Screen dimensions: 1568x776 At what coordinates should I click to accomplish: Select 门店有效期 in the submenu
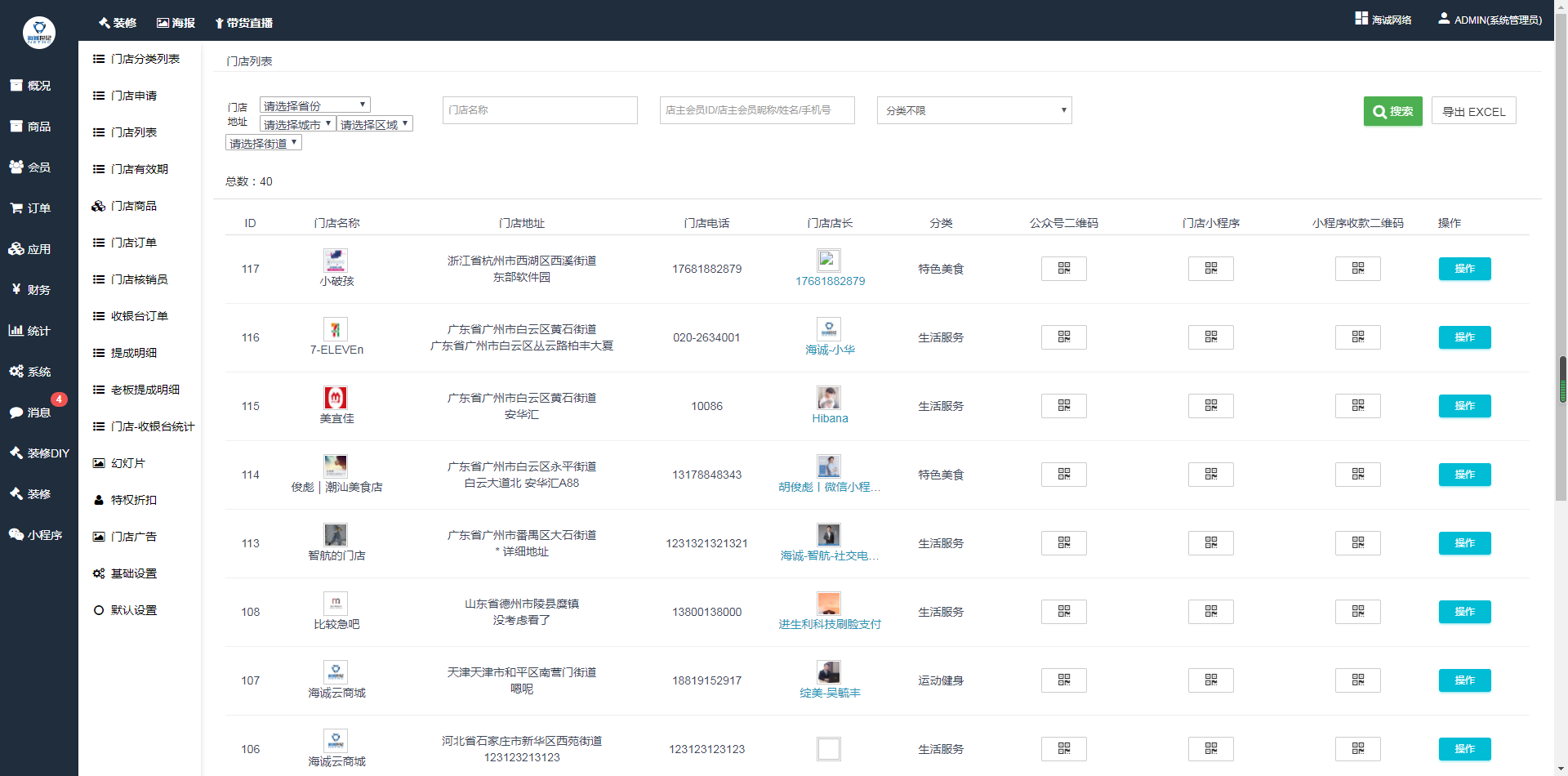(x=139, y=169)
